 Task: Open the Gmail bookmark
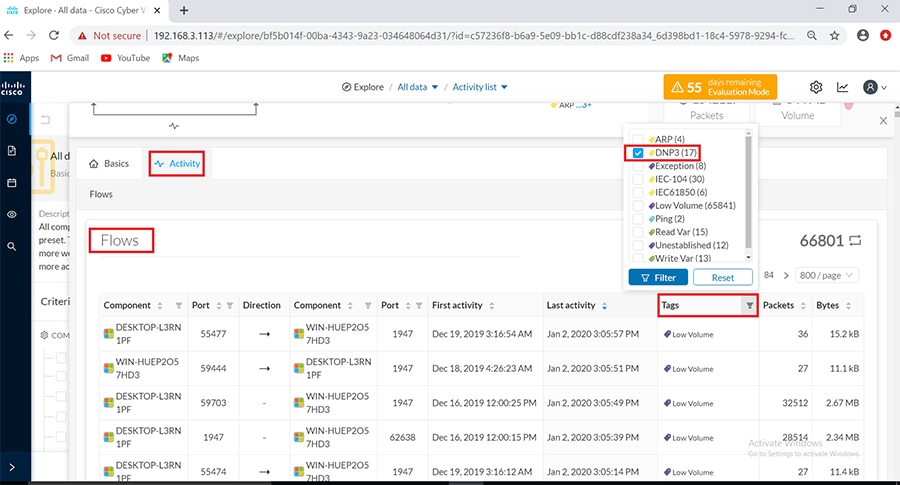click(70, 58)
